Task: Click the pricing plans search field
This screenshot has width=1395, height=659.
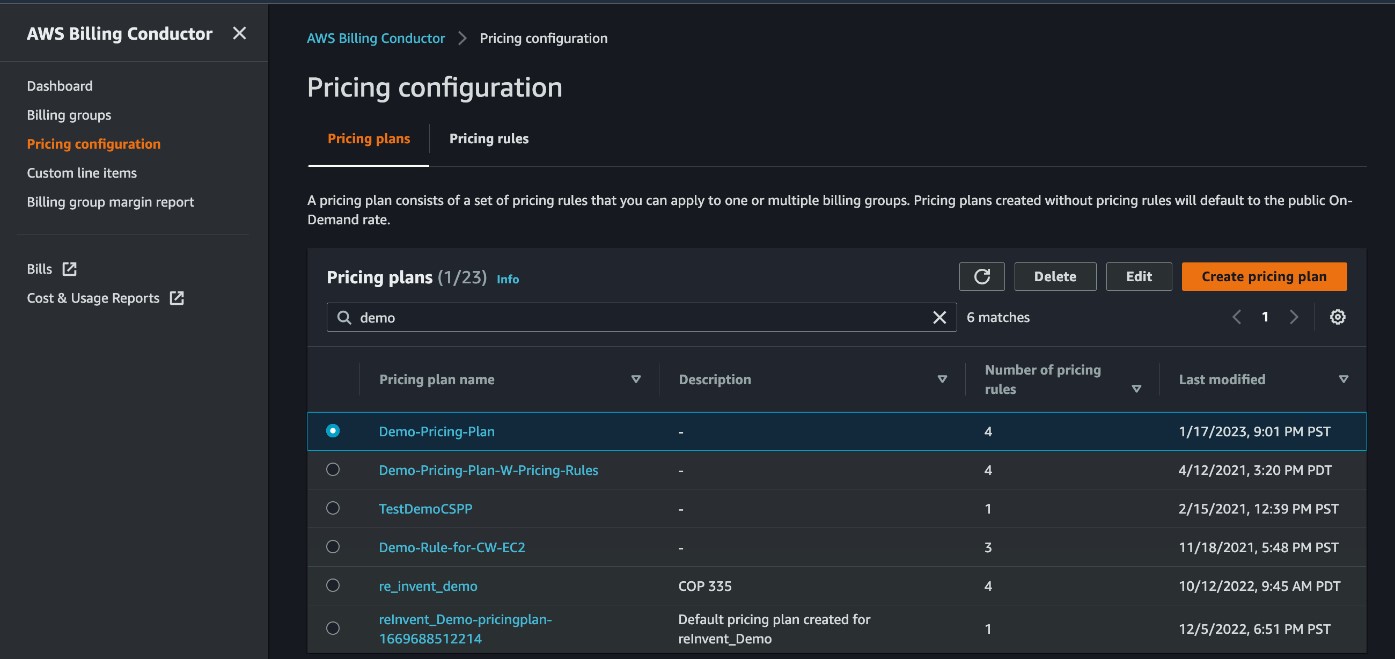Action: coord(640,317)
